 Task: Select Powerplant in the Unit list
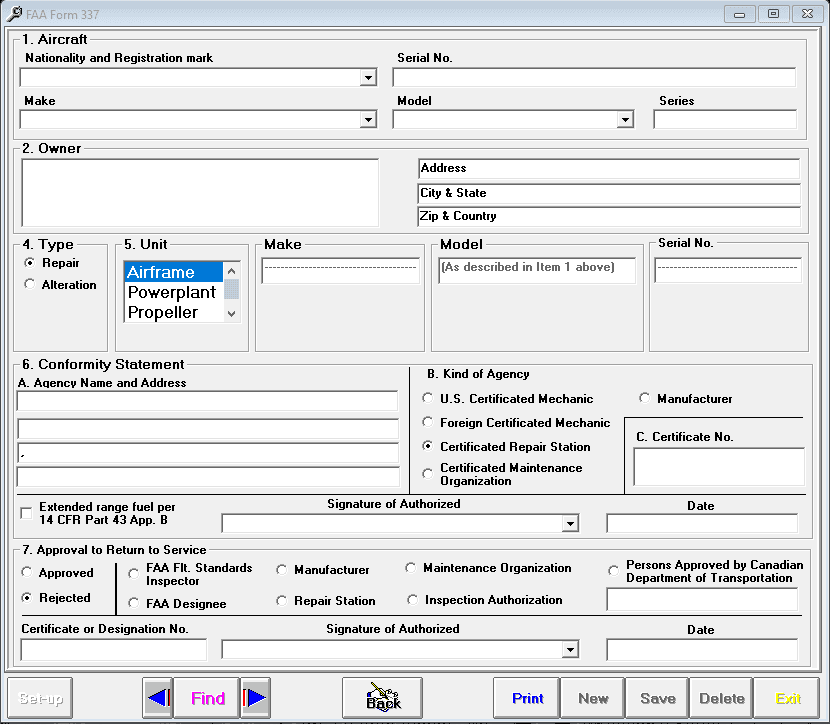172,293
